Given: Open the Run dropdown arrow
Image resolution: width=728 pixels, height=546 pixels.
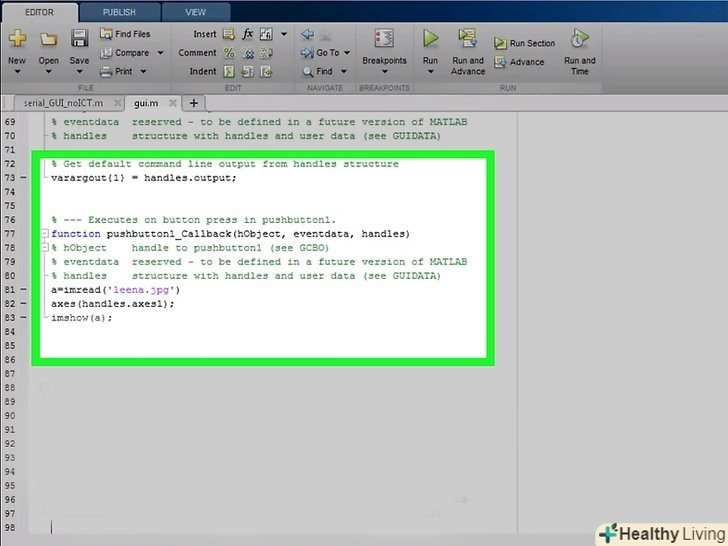Looking at the screenshot, I should tap(430, 72).
